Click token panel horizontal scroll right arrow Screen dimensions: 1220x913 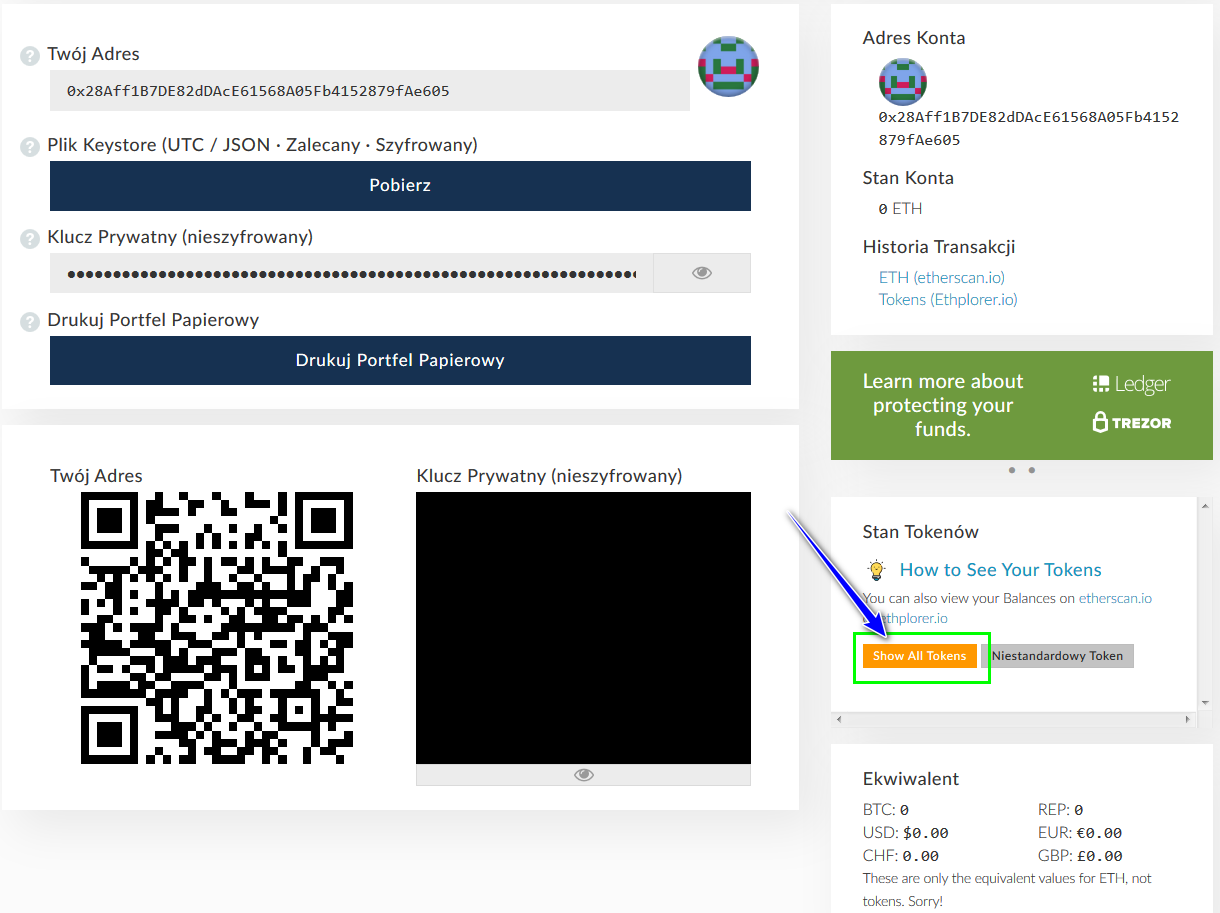point(1188,720)
